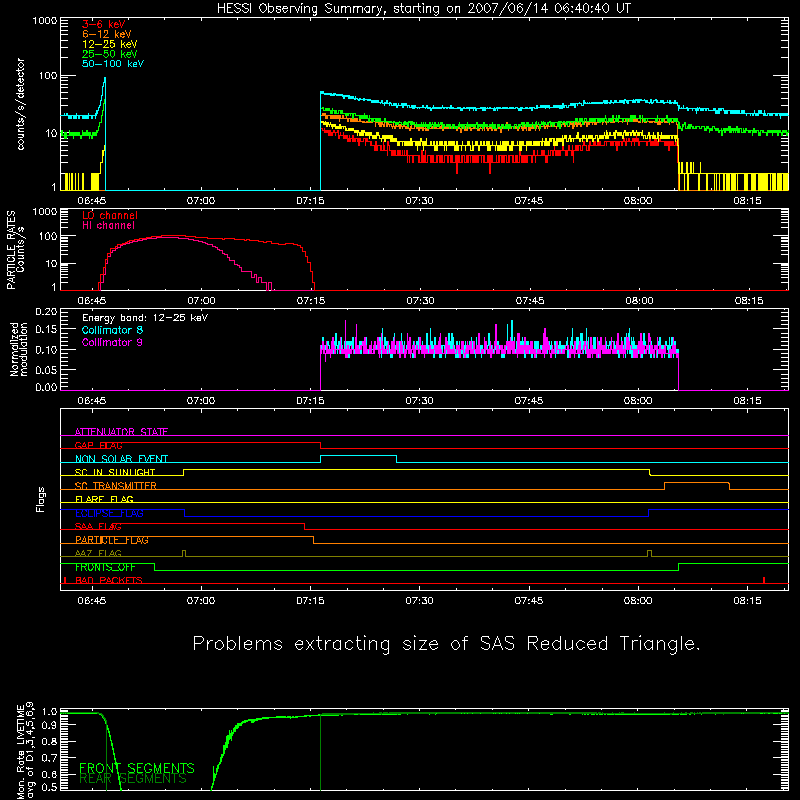Click the NON_SOLAR_EVENT flag label
This screenshot has height=800, width=800.
click(121, 459)
